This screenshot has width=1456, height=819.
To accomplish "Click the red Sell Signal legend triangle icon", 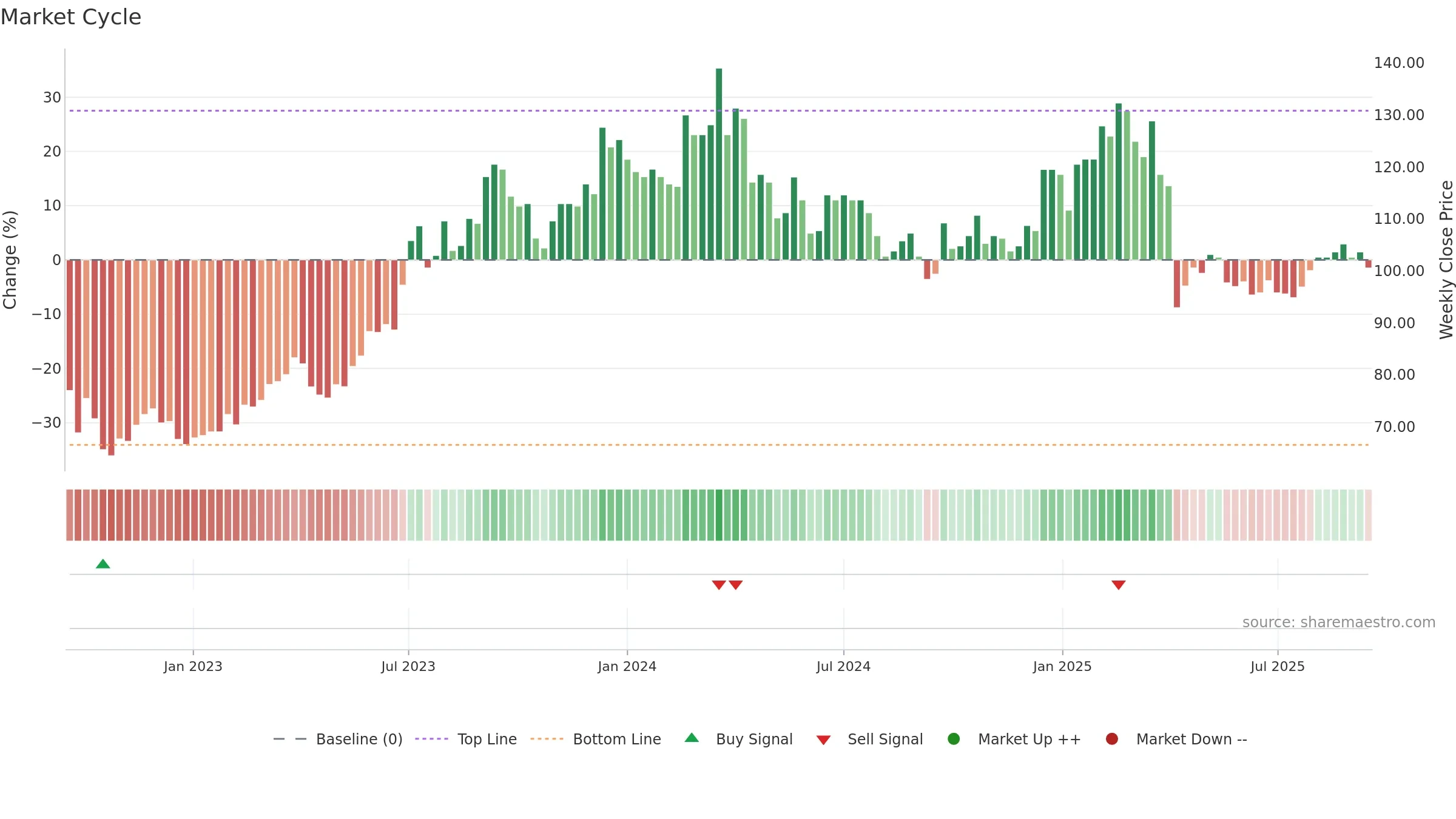I will tap(823, 740).
